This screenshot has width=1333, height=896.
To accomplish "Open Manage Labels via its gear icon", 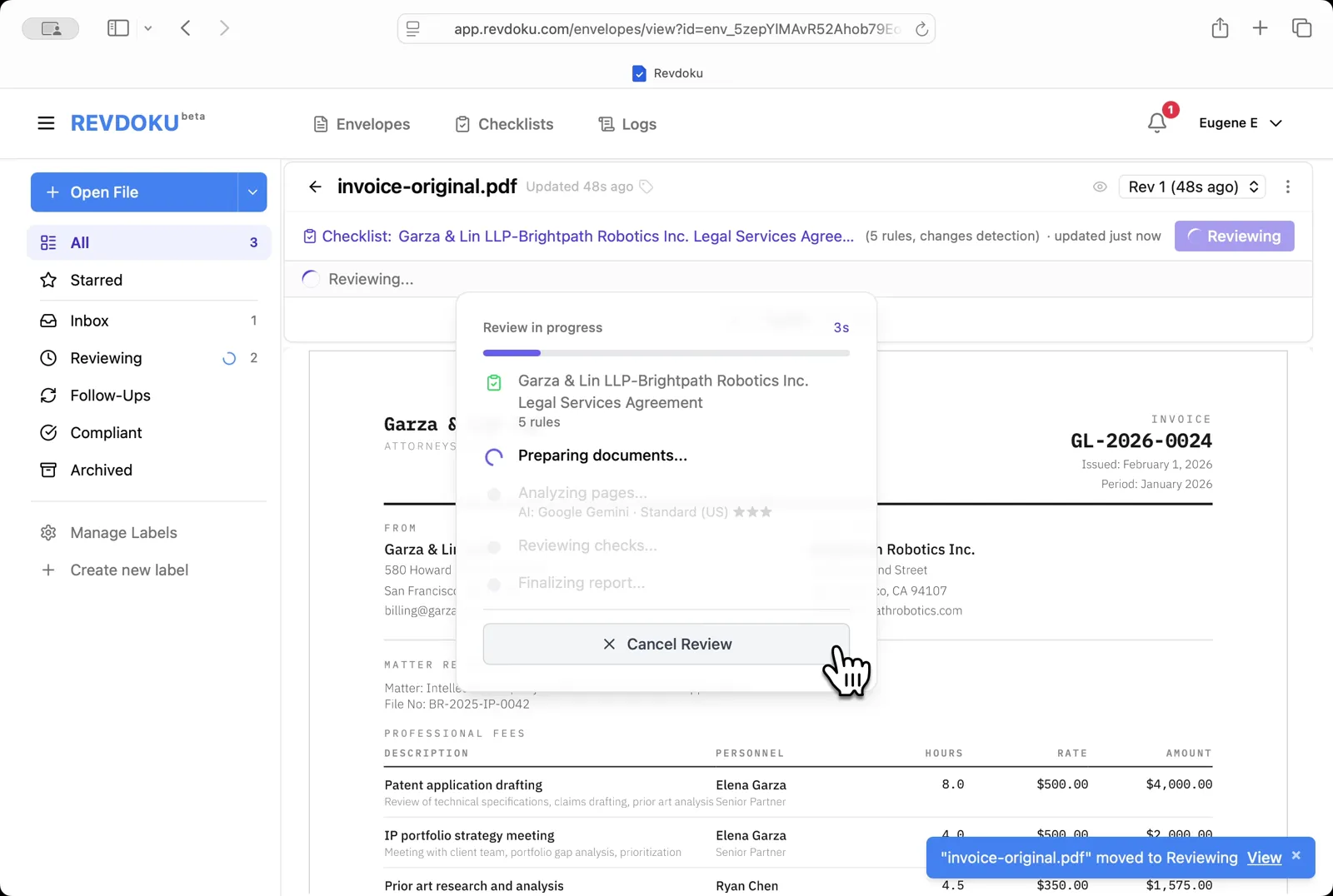I will point(48,532).
